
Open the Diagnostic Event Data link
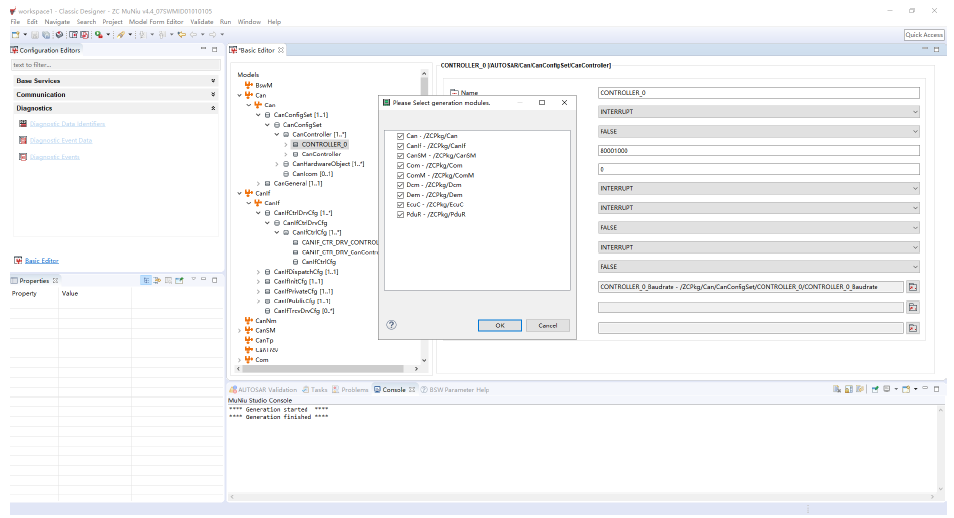pyautogui.click(x=61, y=141)
